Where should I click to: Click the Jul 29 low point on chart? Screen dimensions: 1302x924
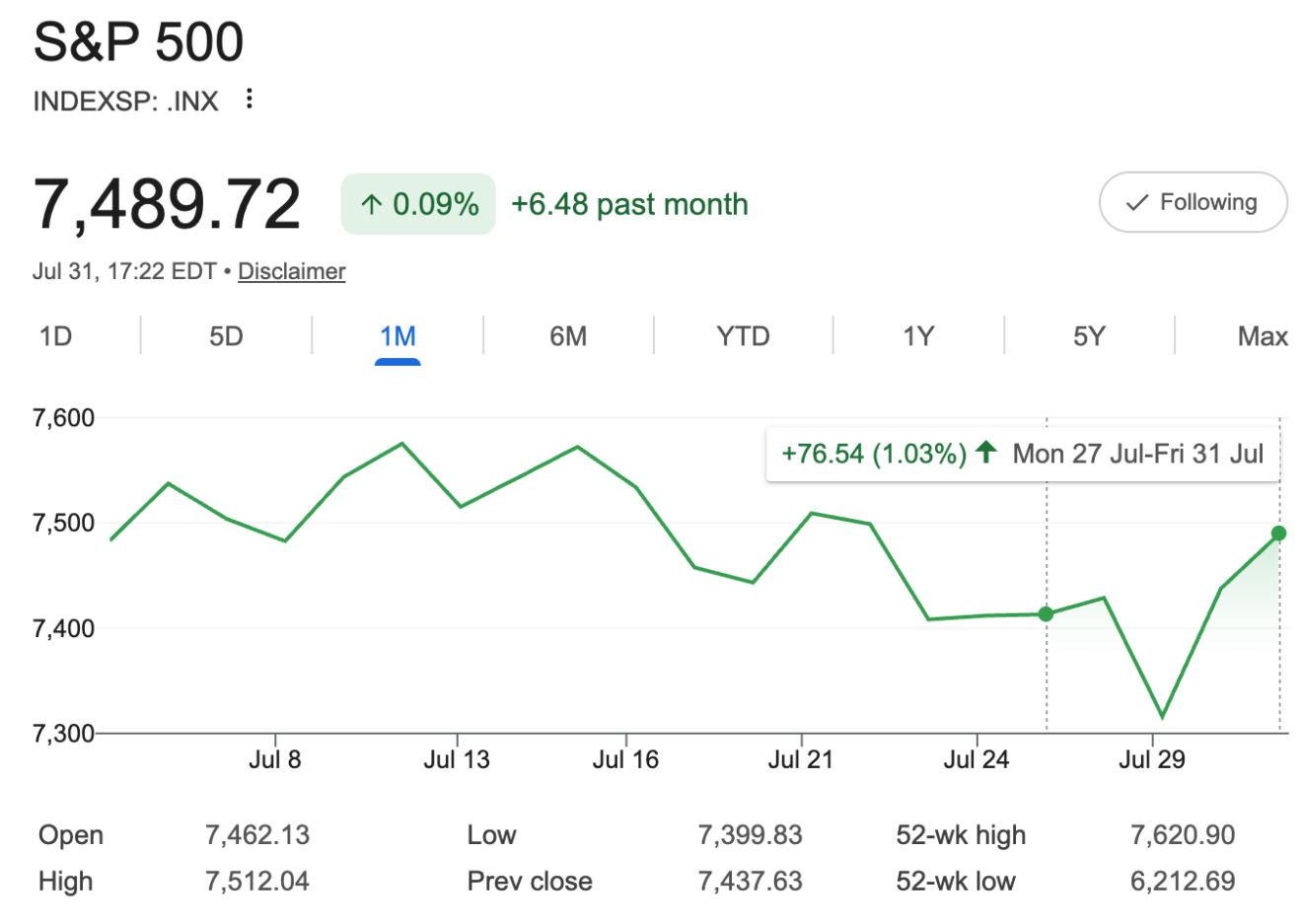point(1163,717)
